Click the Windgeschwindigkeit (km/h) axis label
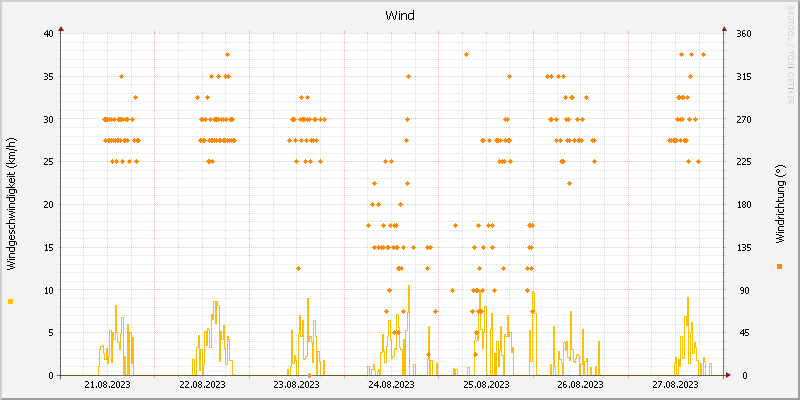Viewport: 800px width, 400px height. pyautogui.click(x=11, y=205)
